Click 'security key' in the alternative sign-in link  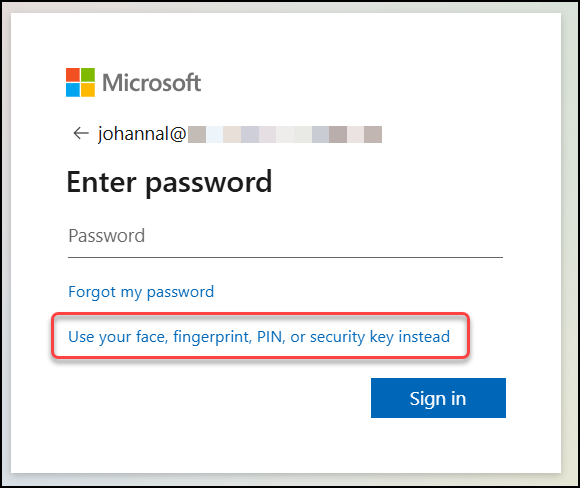[351, 337]
